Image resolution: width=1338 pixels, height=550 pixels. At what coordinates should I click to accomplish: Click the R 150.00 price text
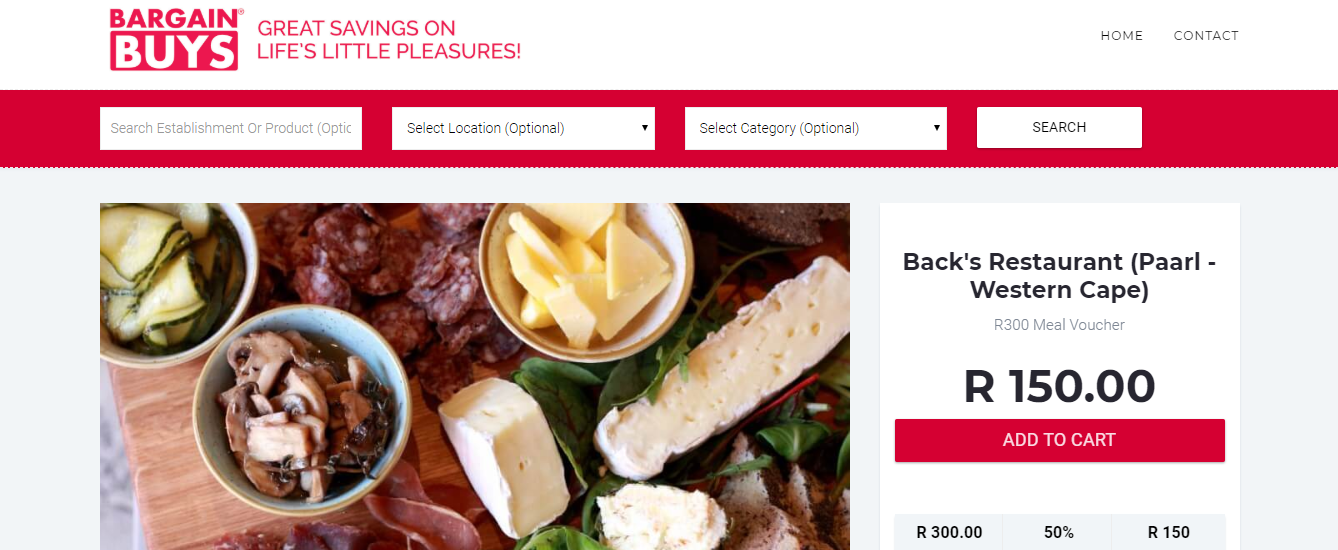(x=1059, y=386)
